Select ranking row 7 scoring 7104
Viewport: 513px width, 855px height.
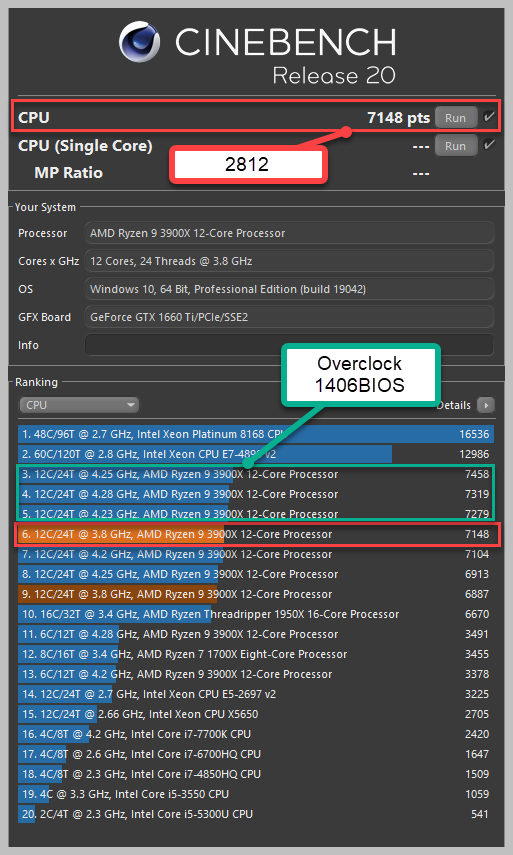pyautogui.click(x=256, y=555)
